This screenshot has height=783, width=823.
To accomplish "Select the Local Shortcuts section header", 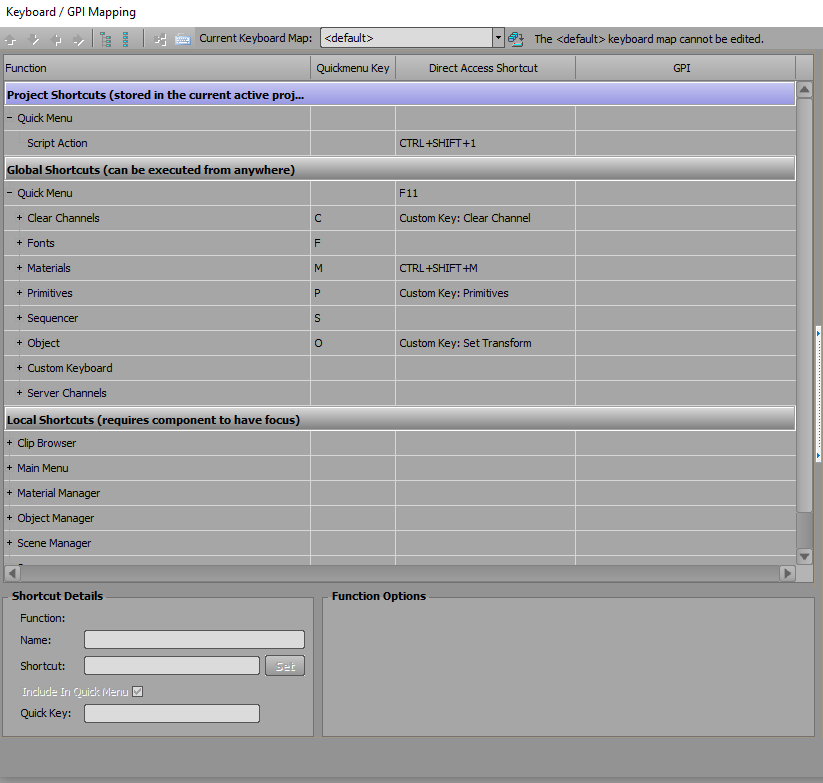I will tap(400, 420).
